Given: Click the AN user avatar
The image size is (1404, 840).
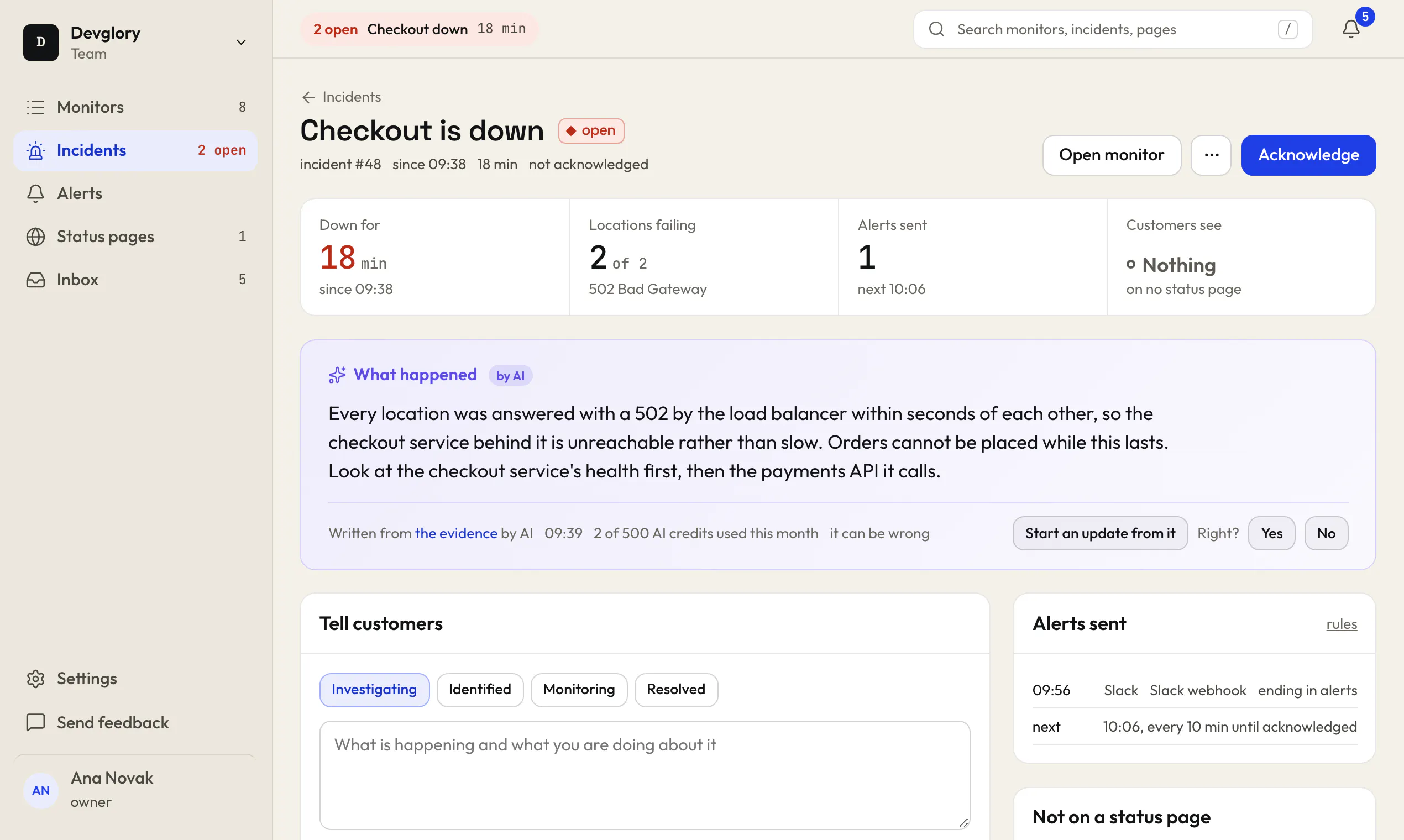Looking at the screenshot, I should pos(41,790).
